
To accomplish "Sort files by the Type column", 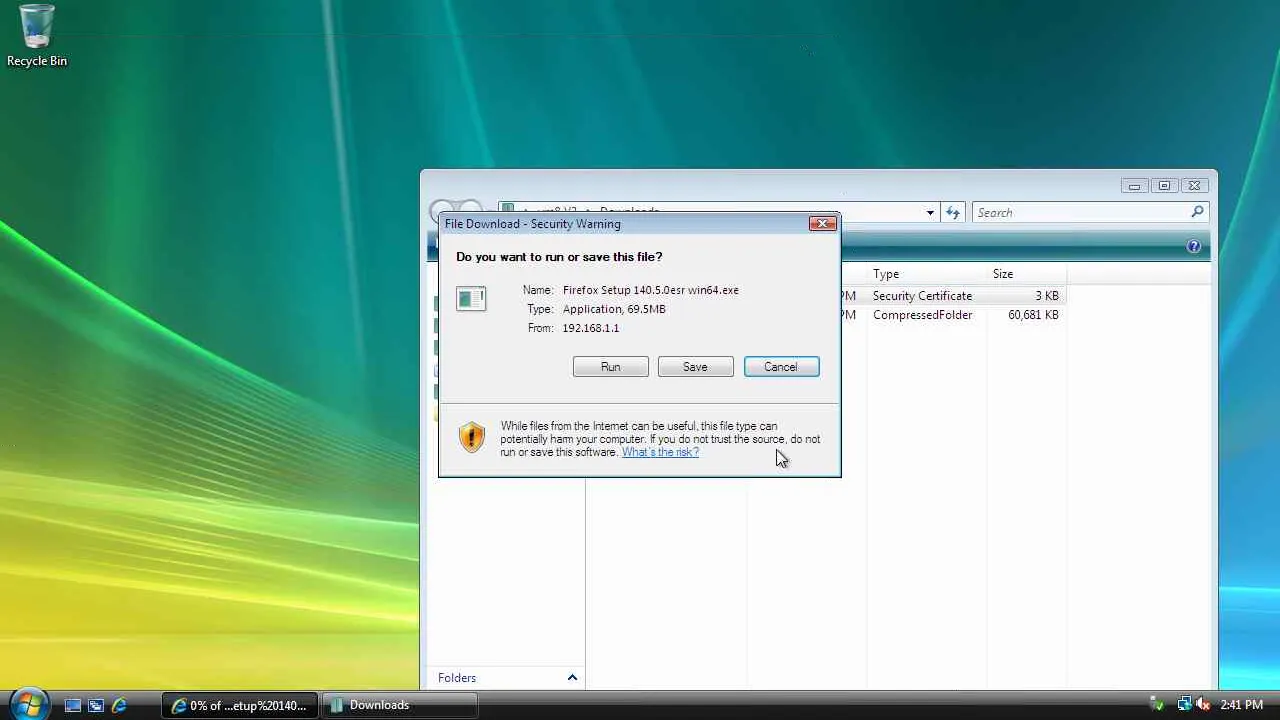I will coord(926,274).
